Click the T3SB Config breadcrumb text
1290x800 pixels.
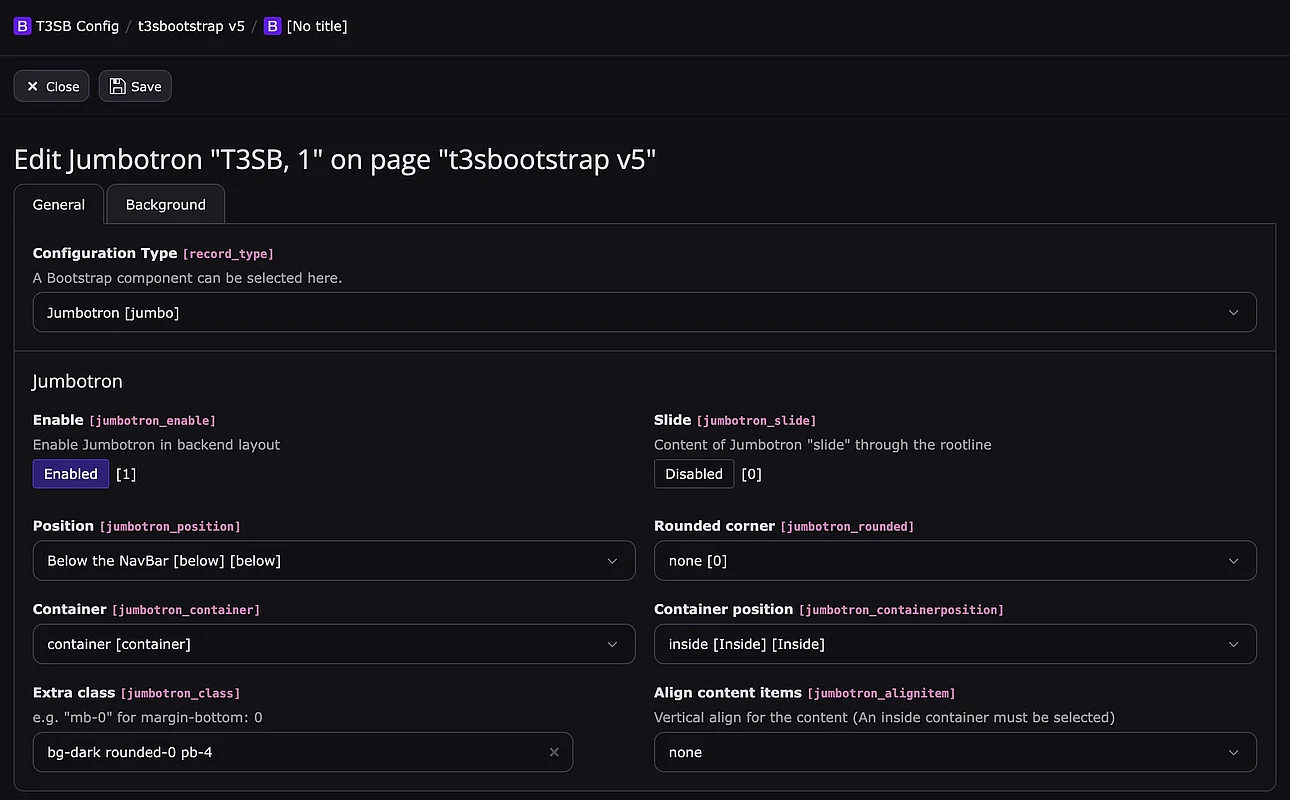[77, 26]
